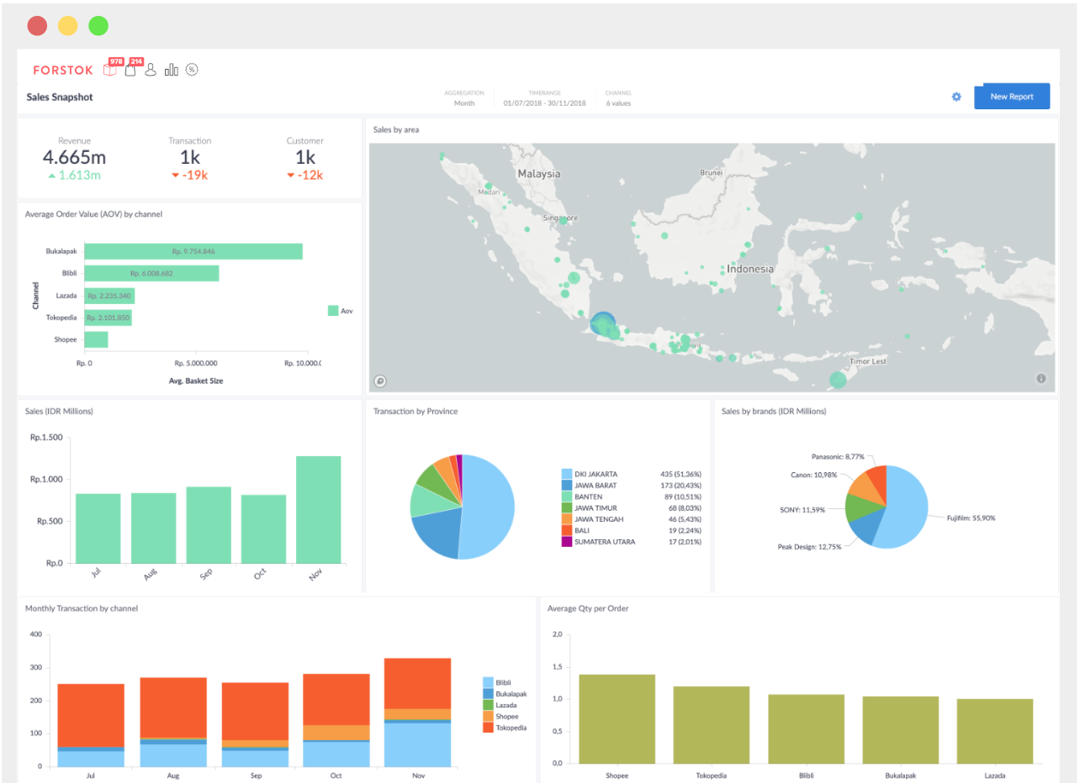This screenshot has width=1080, height=783.
Task: Toggle JAWA TENGAH legend entry
Action: tap(592, 519)
